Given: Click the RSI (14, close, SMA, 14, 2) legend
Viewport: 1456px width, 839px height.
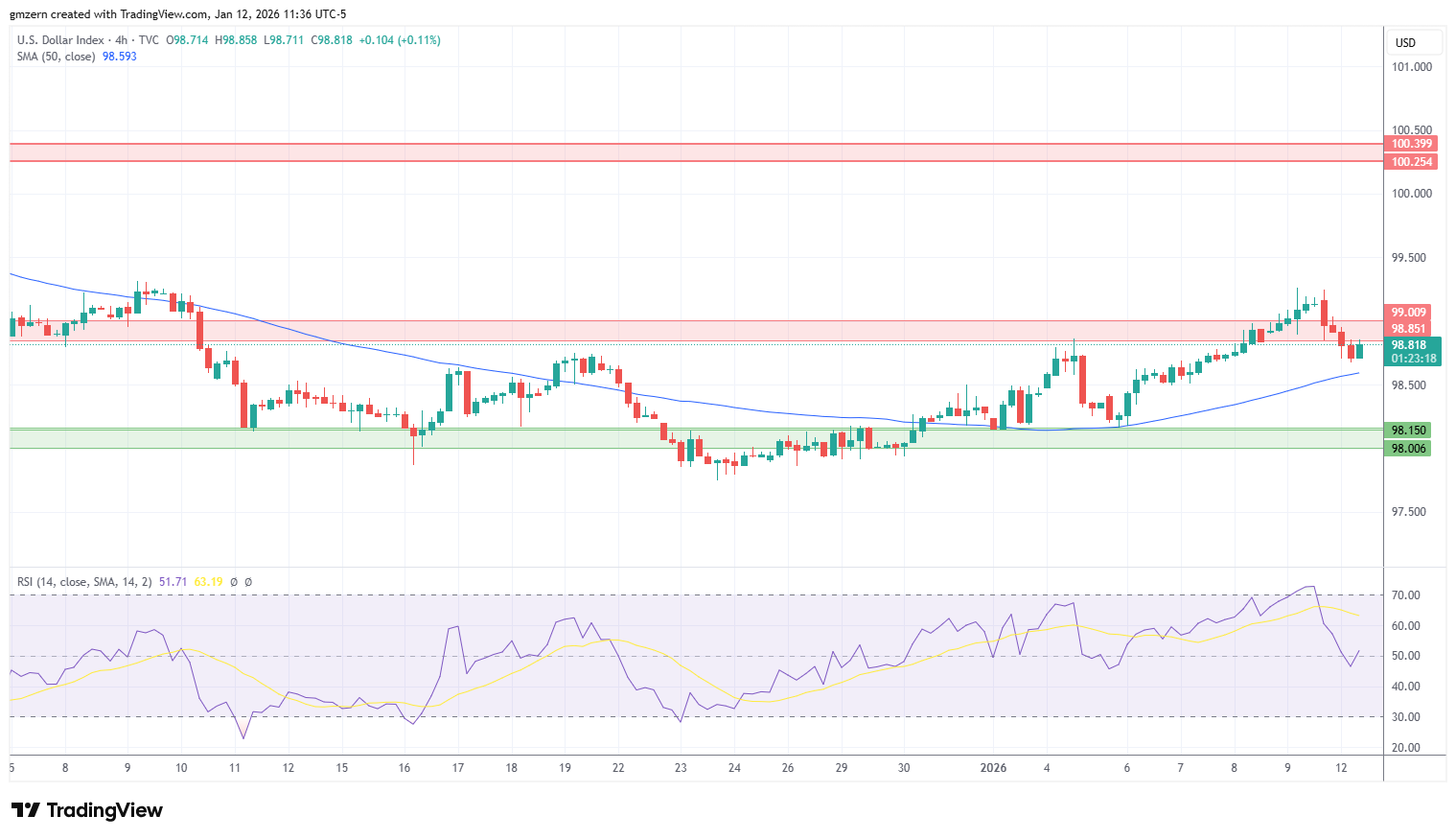Looking at the screenshot, I should click(84, 582).
